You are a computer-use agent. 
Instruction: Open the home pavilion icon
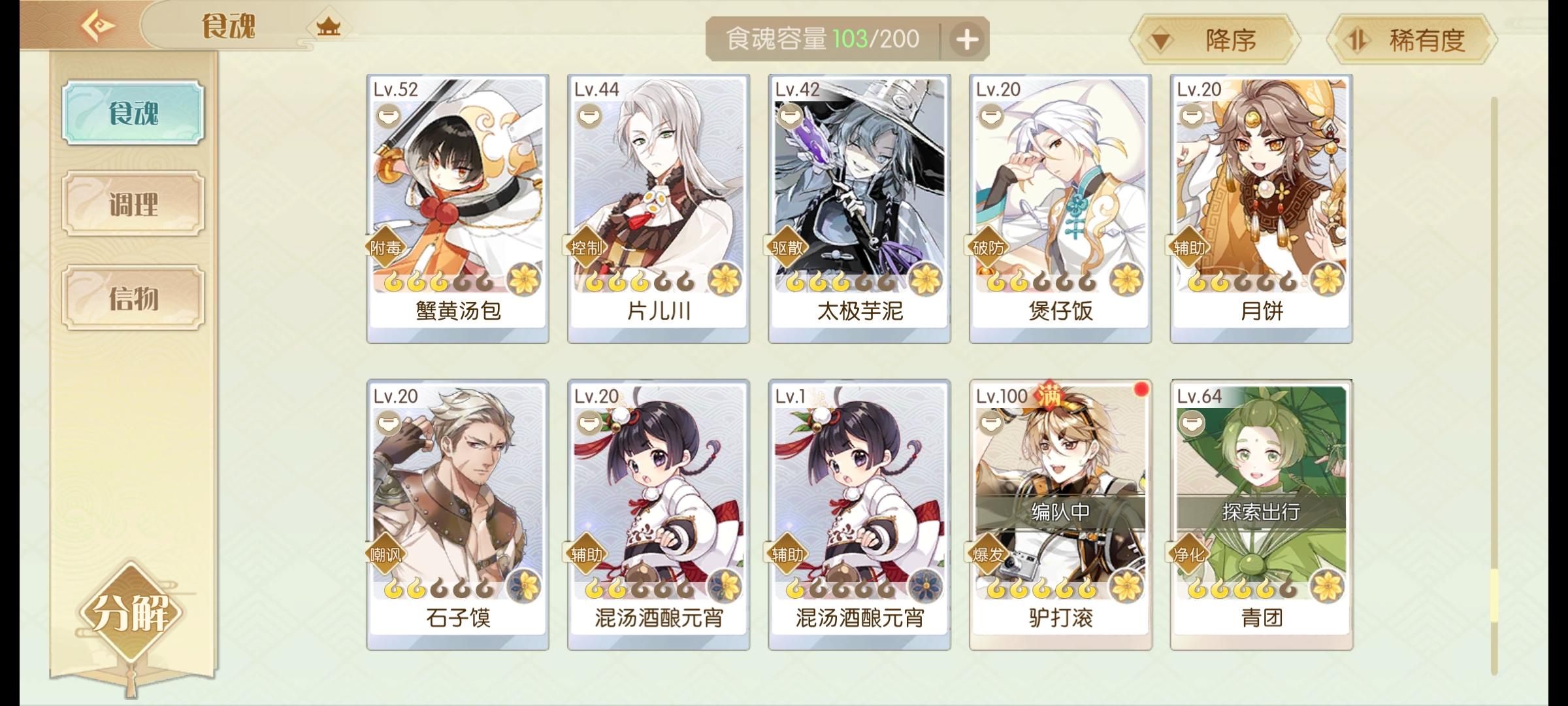tap(328, 27)
